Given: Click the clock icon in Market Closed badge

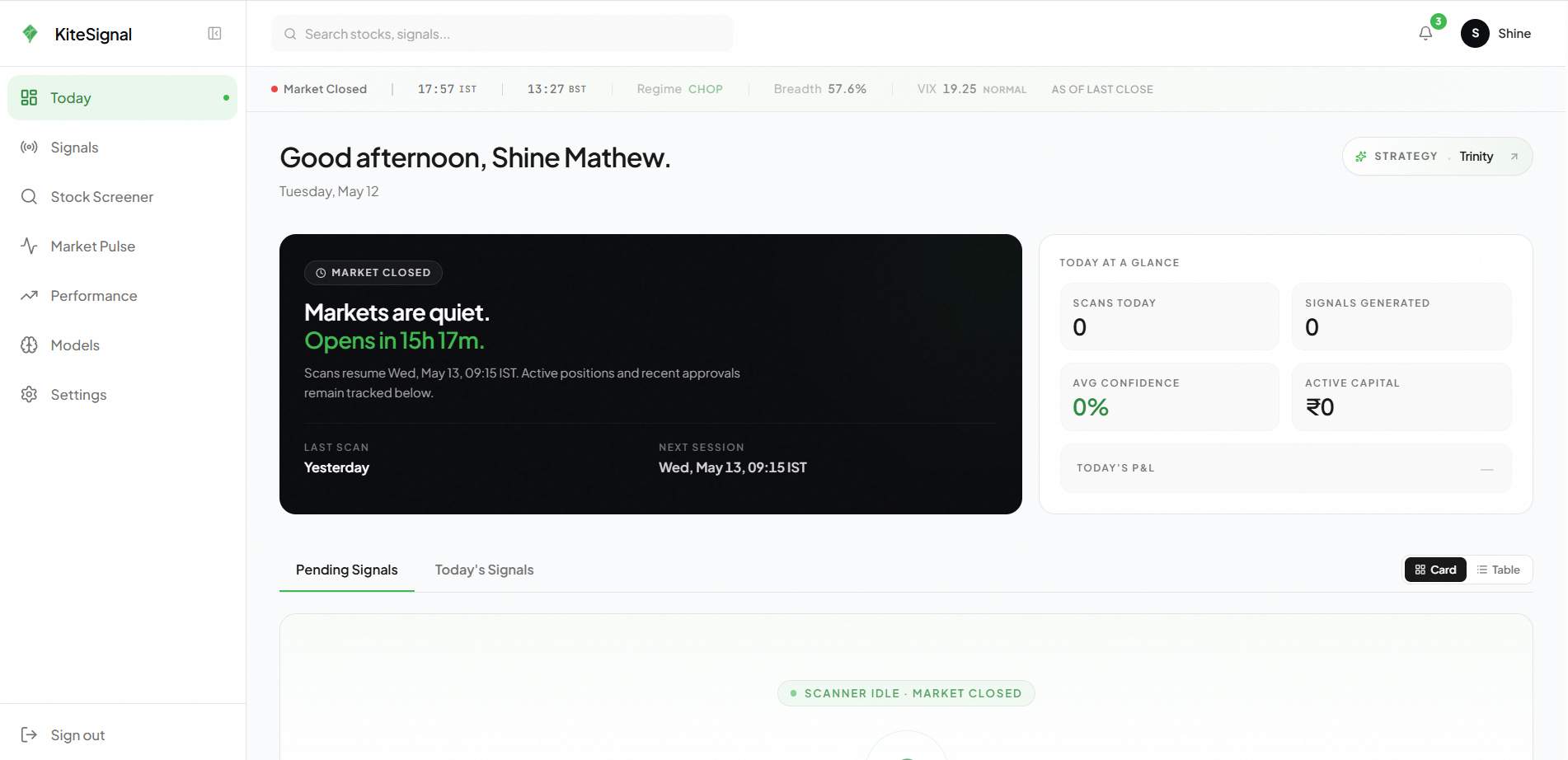Looking at the screenshot, I should tap(321, 273).
